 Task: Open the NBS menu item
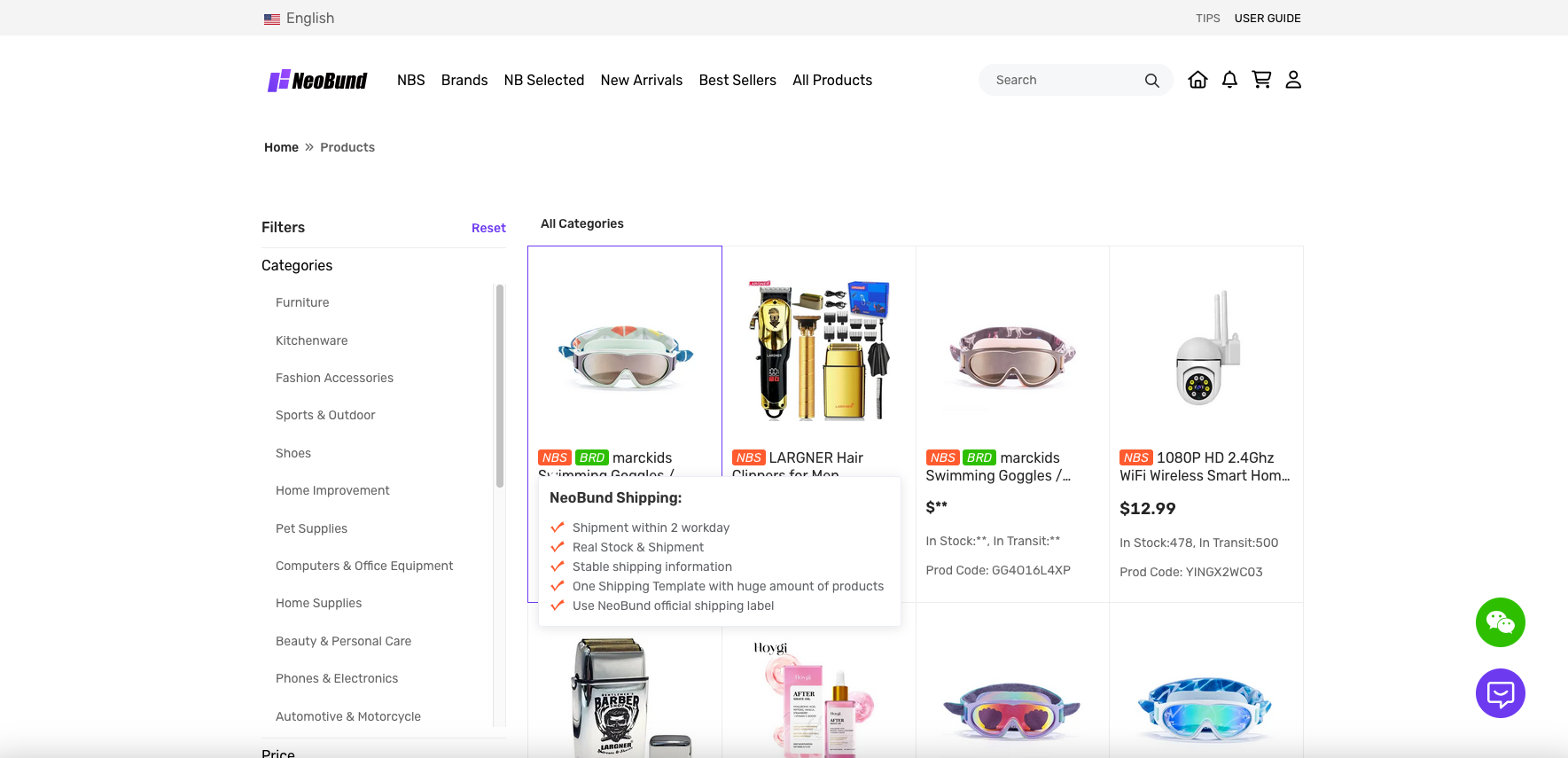pos(411,80)
